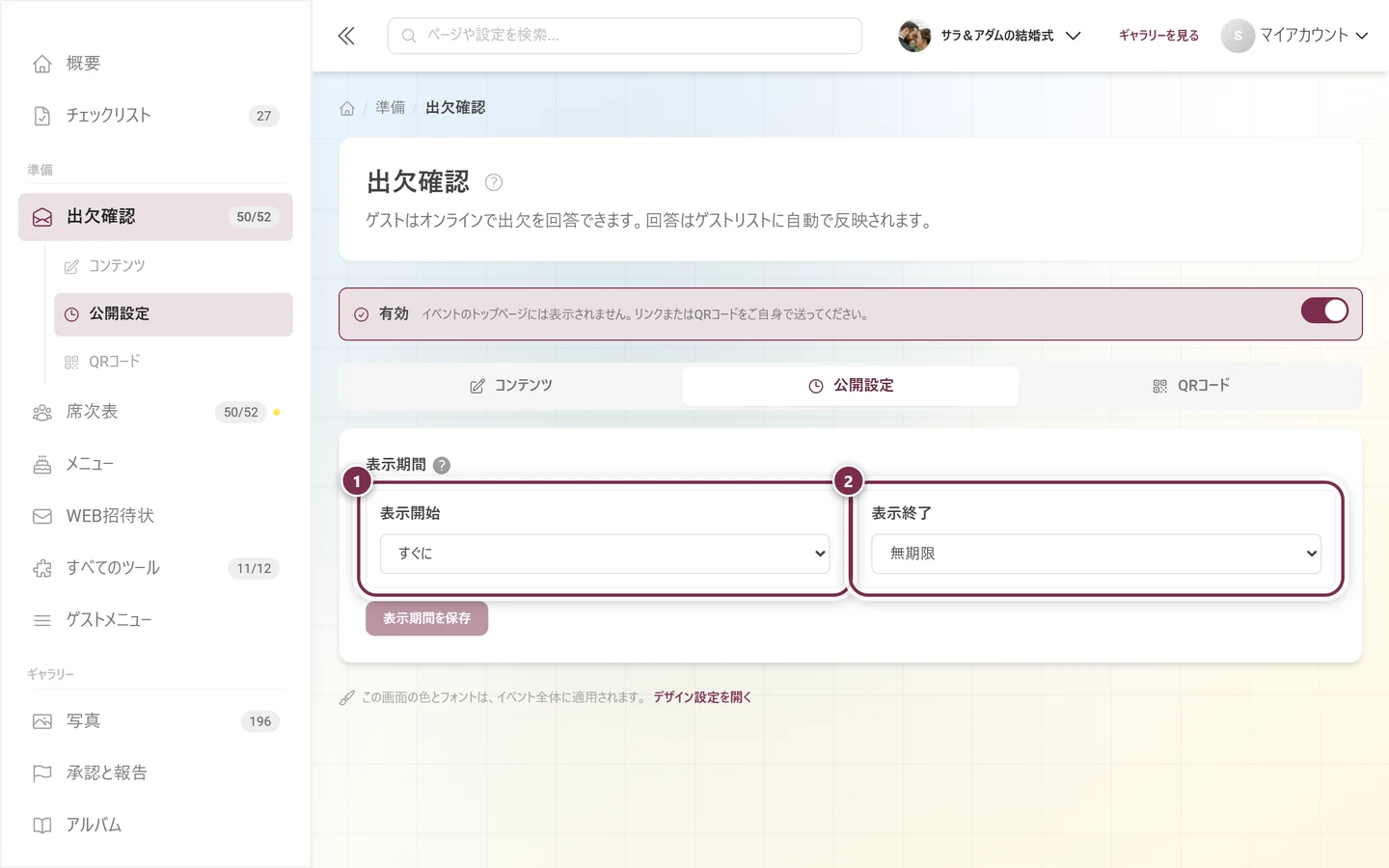Viewport: 1389px width, 868px height.
Task: Select the 公開設定 tab
Action: 851,386
